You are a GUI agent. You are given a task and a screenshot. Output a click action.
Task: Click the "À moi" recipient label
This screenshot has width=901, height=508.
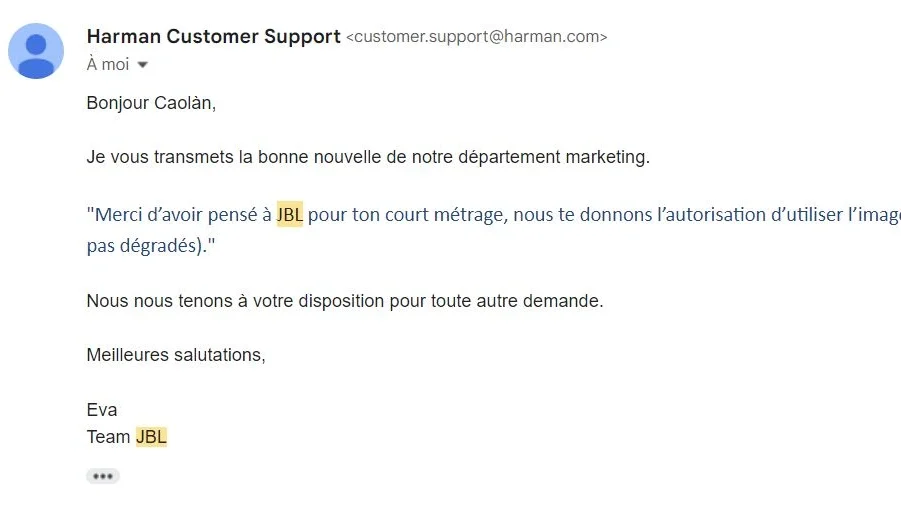coord(108,64)
